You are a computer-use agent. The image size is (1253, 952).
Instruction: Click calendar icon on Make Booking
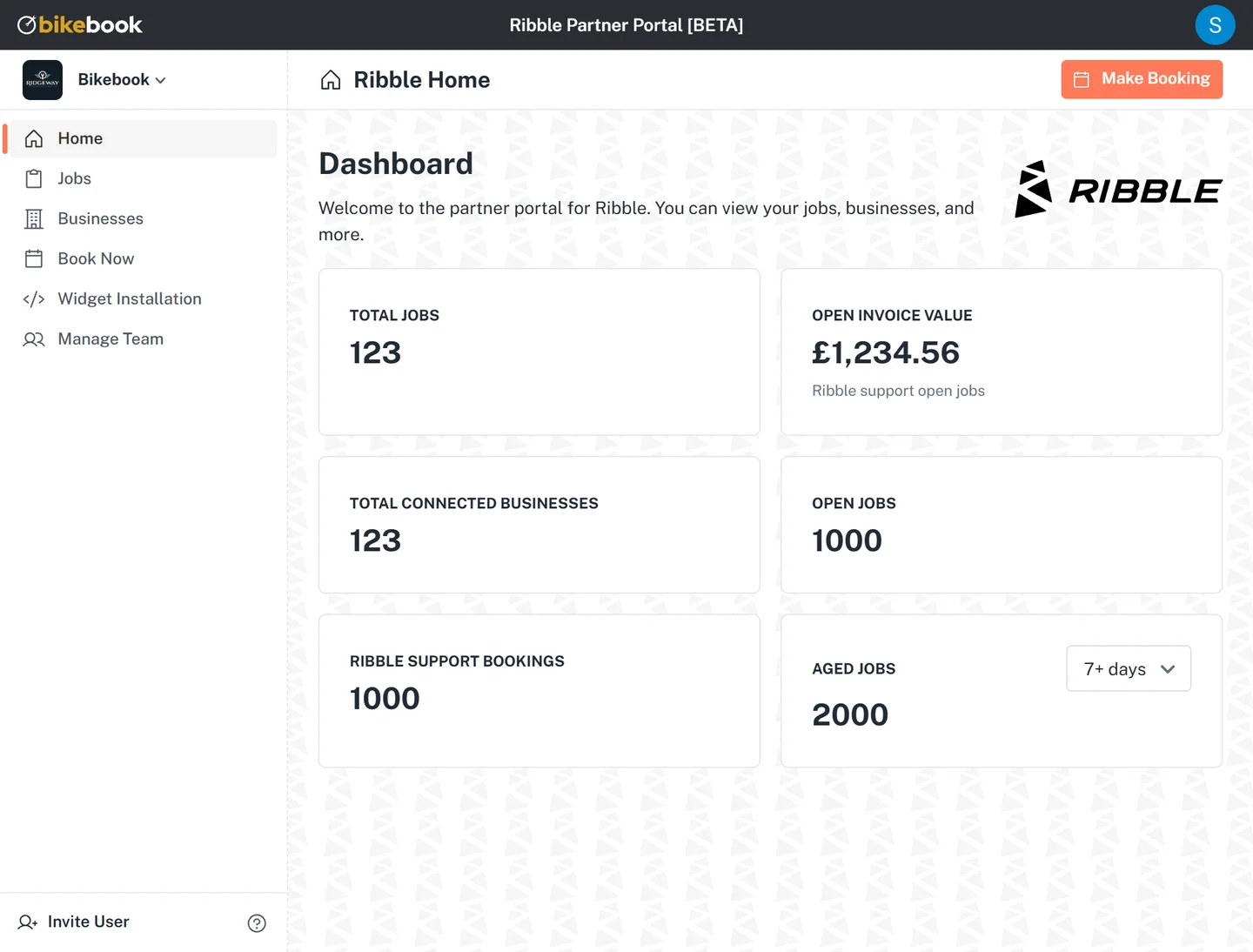click(1082, 79)
